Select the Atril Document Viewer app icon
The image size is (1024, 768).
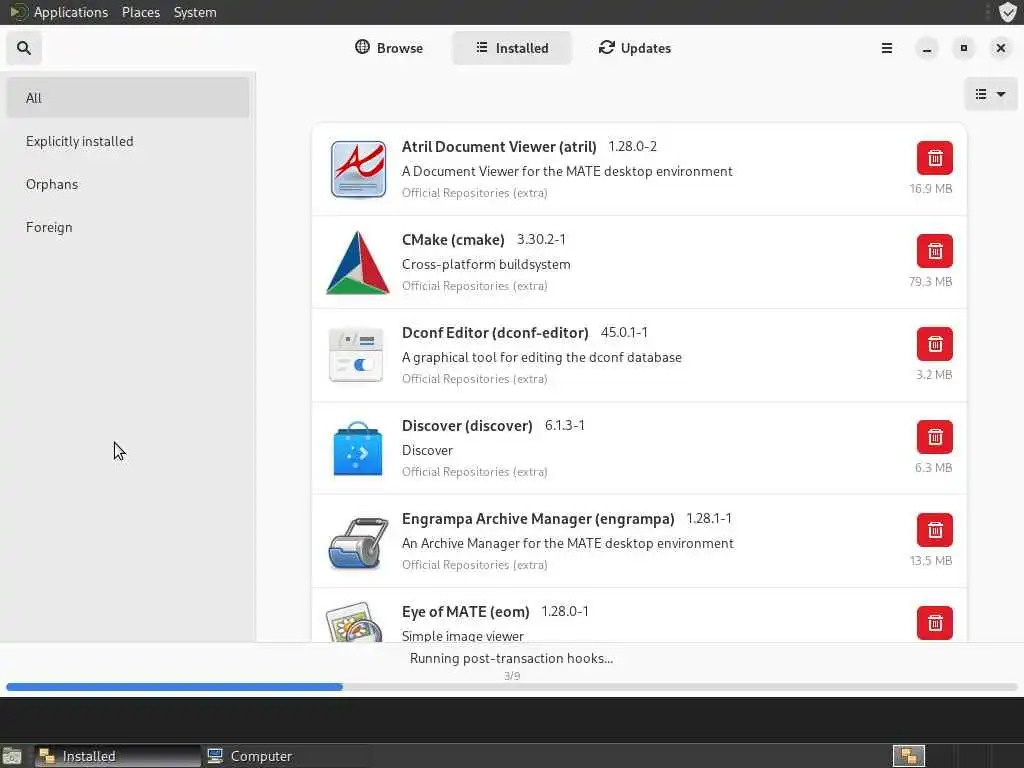point(358,169)
